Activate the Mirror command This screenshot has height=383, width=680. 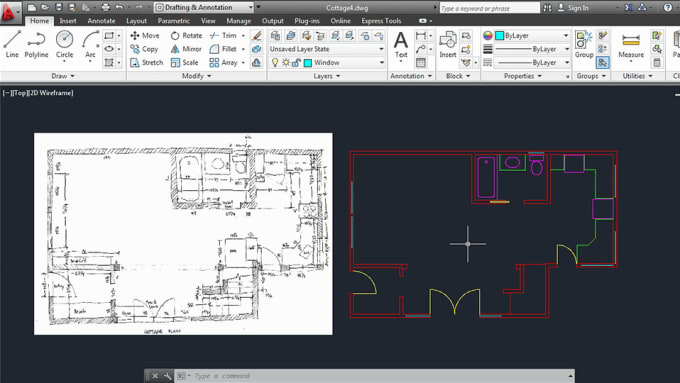186,49
